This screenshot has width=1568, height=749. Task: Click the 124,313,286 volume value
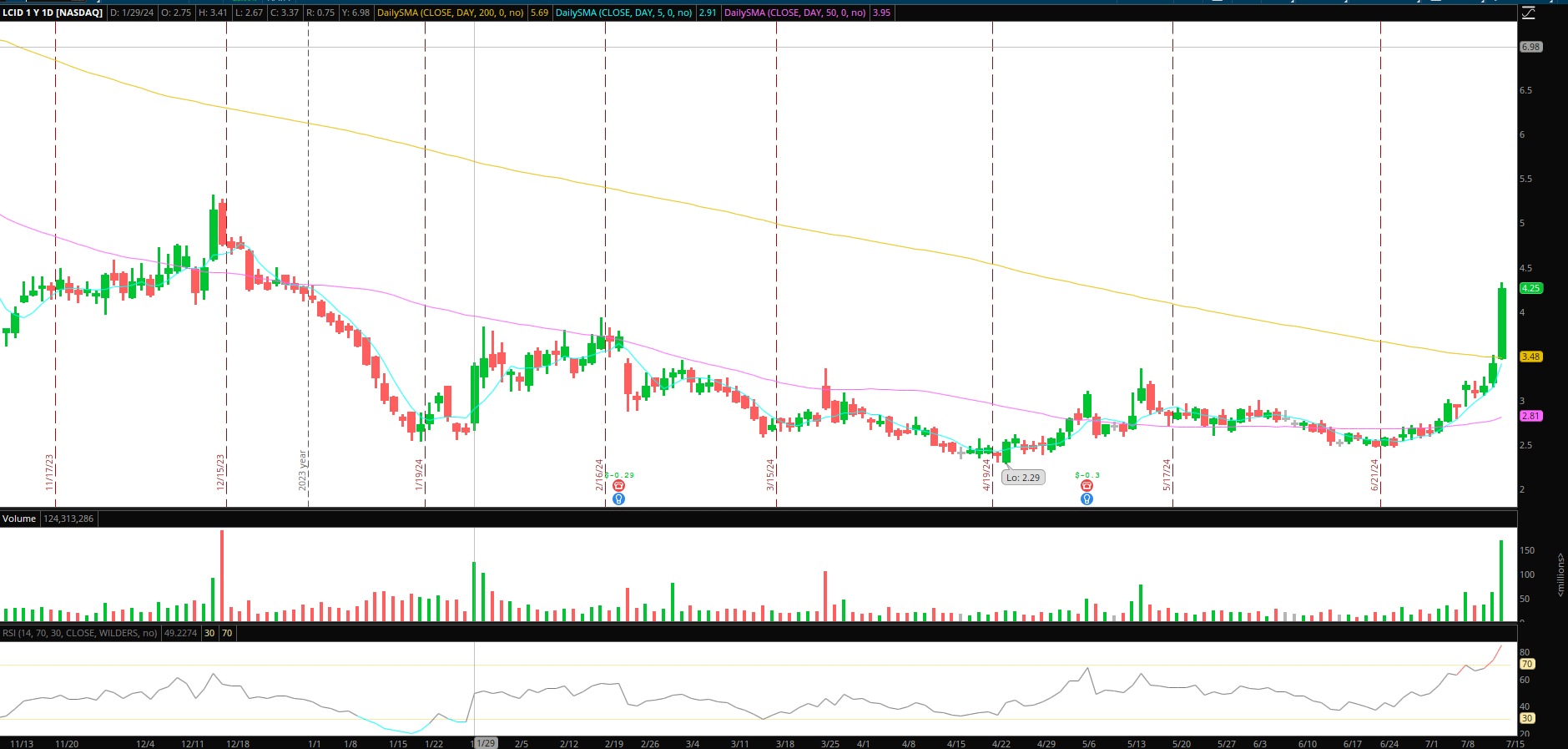pyautogui.click(x=69, y=519)
